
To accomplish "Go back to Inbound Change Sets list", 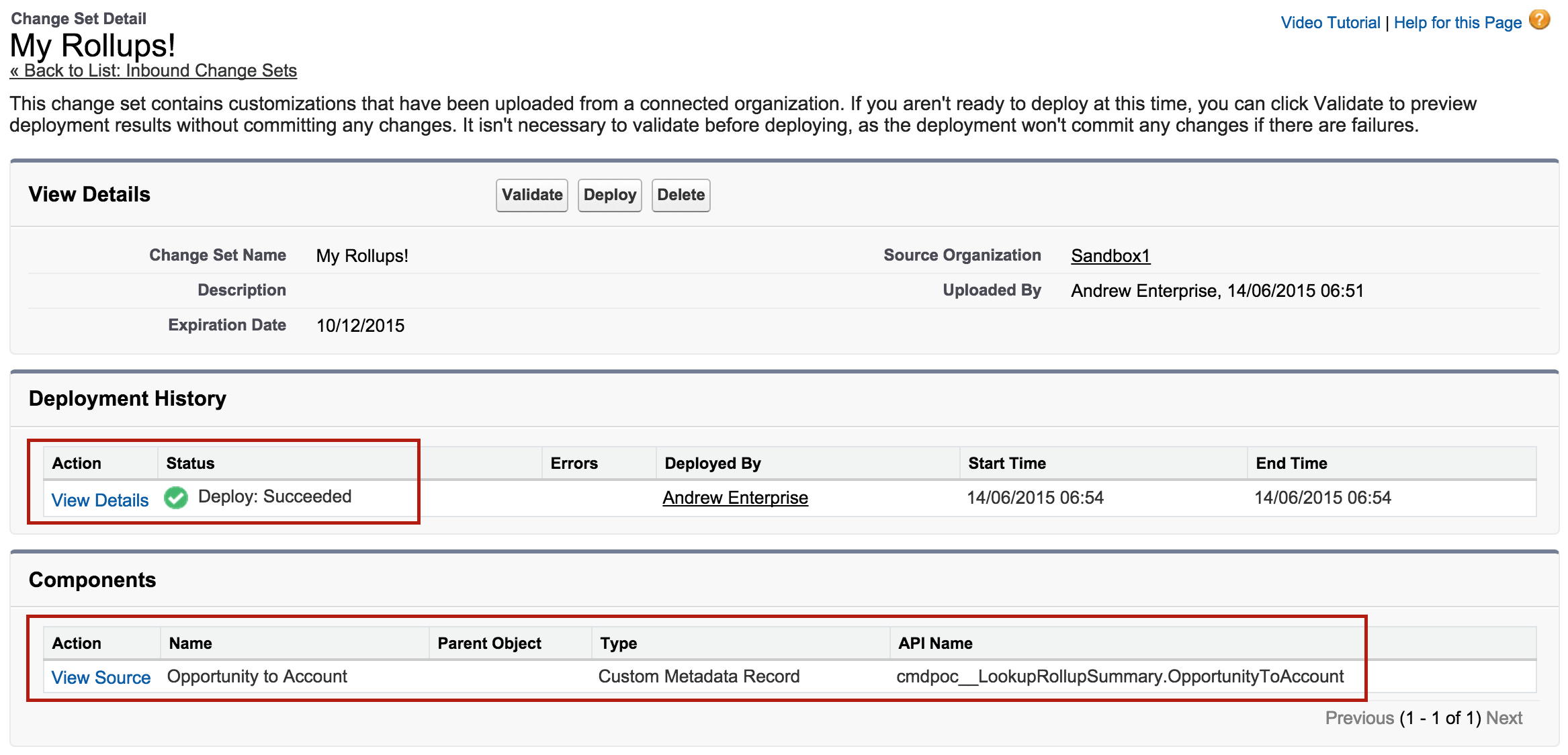I will (x=153, y=71).
